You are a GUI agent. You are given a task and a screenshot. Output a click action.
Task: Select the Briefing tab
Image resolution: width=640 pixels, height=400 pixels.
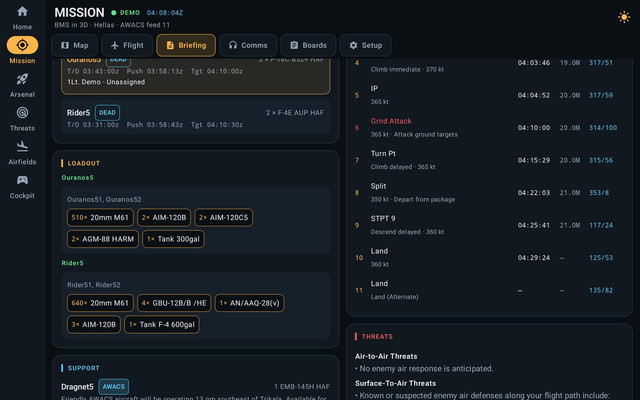coord(186,45)
